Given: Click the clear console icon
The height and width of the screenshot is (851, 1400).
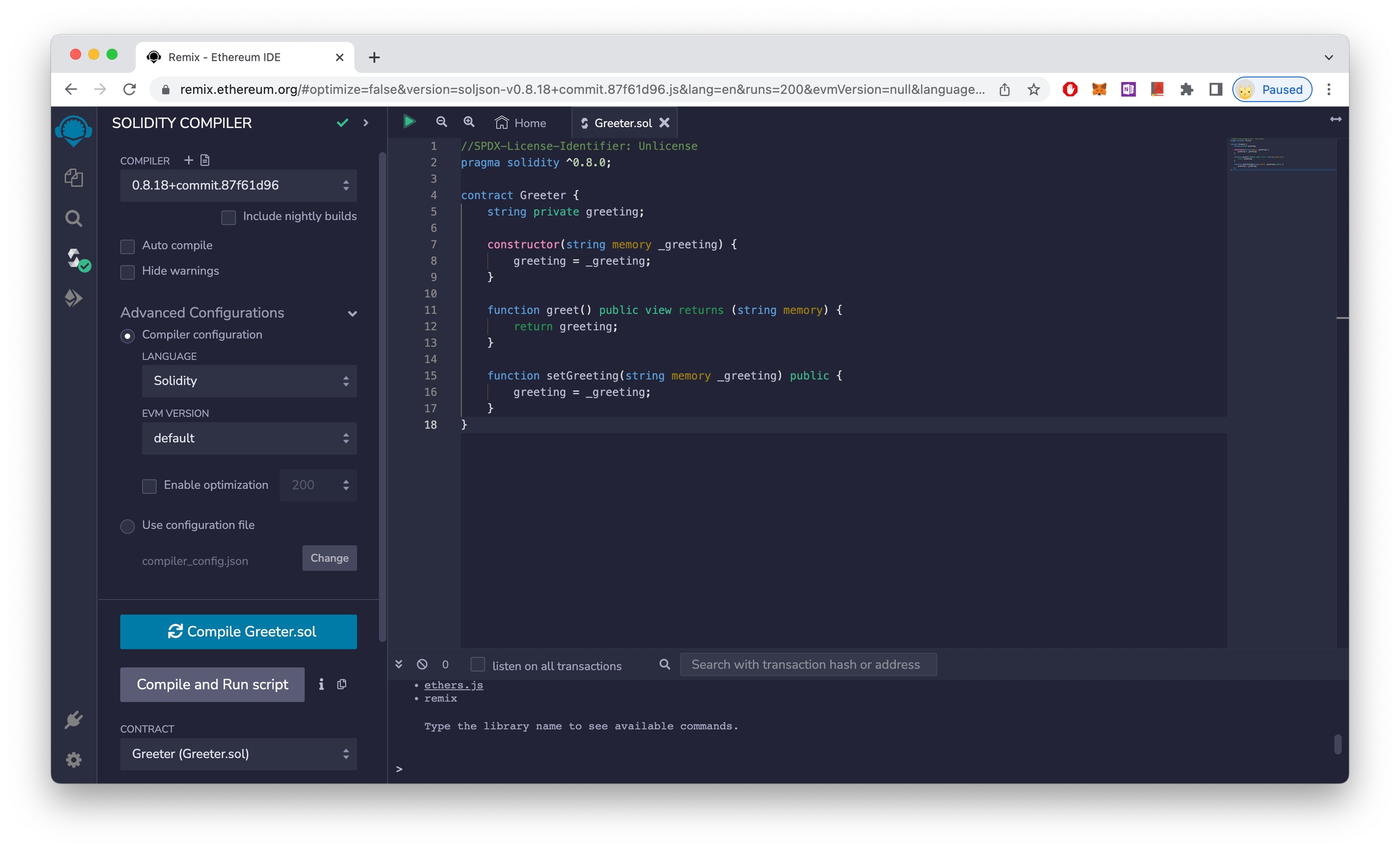Looking at the screenshot, I should pos(422,664).
